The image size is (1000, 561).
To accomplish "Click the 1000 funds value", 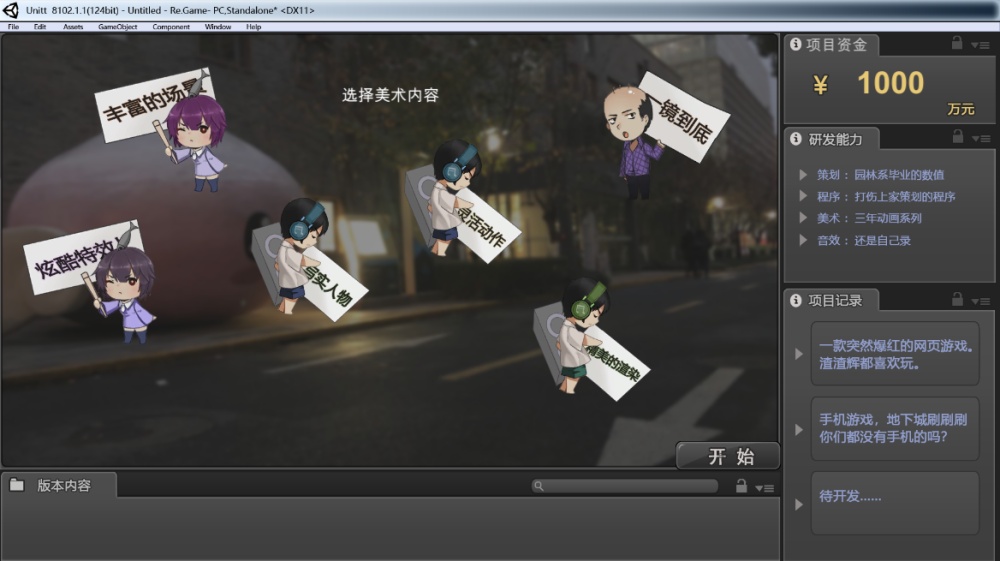I will [890, 83].
